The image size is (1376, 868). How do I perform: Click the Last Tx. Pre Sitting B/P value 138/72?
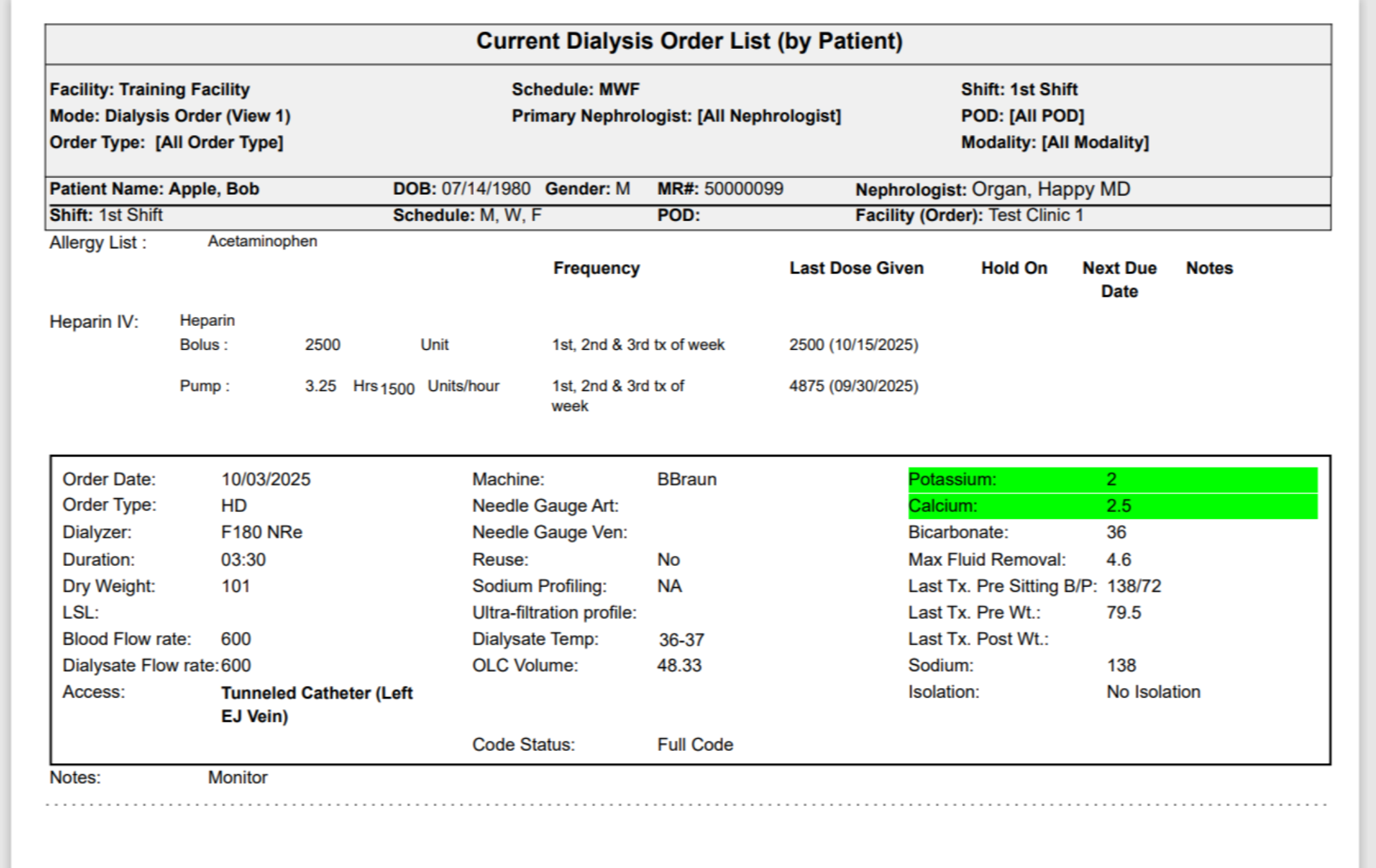point(1134,586)
